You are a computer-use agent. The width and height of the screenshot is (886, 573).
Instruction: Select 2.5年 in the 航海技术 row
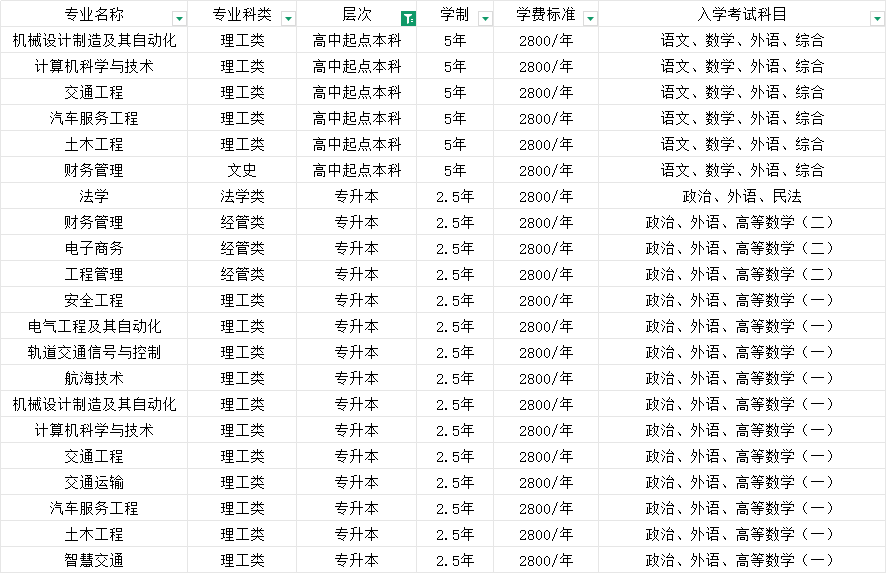click(x=455, y=378)
